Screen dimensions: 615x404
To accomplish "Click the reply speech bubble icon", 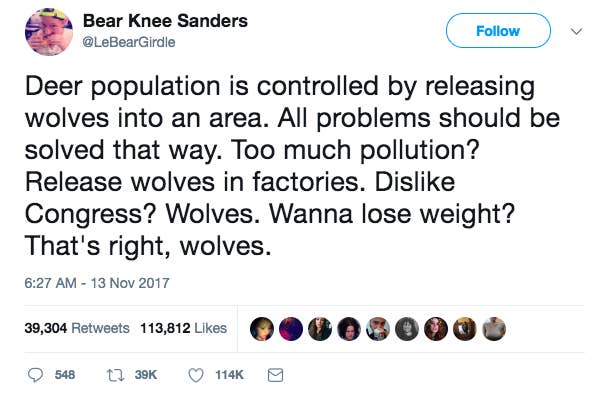I will [35, 375].
